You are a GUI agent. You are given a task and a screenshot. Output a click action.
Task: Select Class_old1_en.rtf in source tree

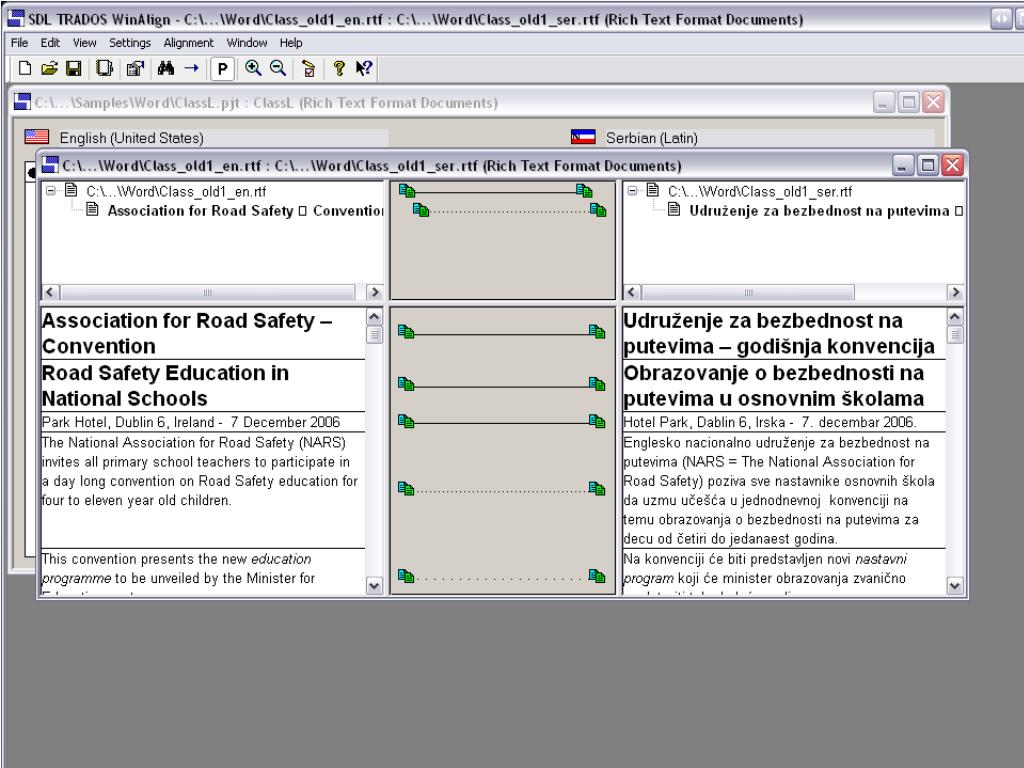click(176, 191)
